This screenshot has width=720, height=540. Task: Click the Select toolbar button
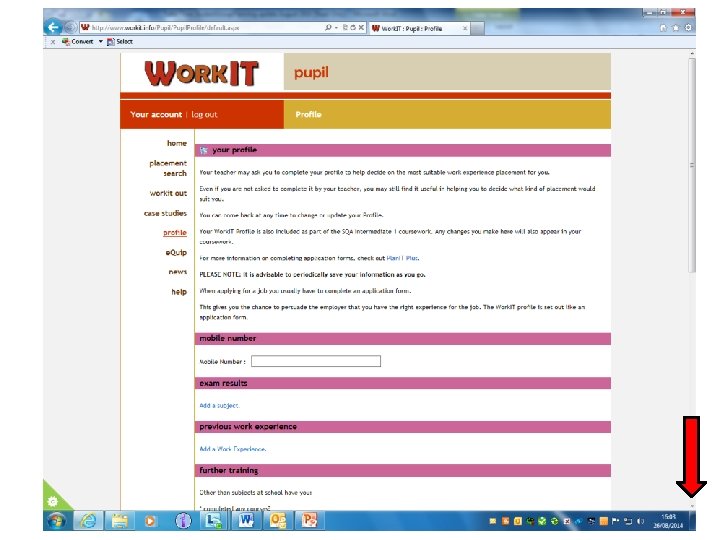[x=120, y=42]
